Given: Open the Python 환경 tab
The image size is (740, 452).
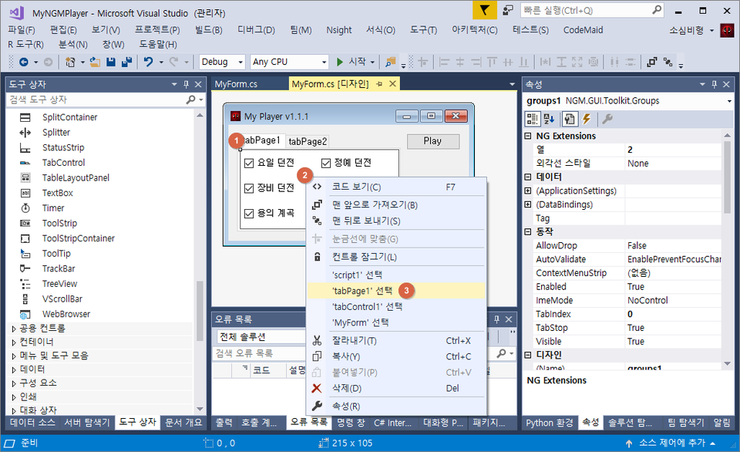Looking at the screenshot, I should click(x=549, y=422).
